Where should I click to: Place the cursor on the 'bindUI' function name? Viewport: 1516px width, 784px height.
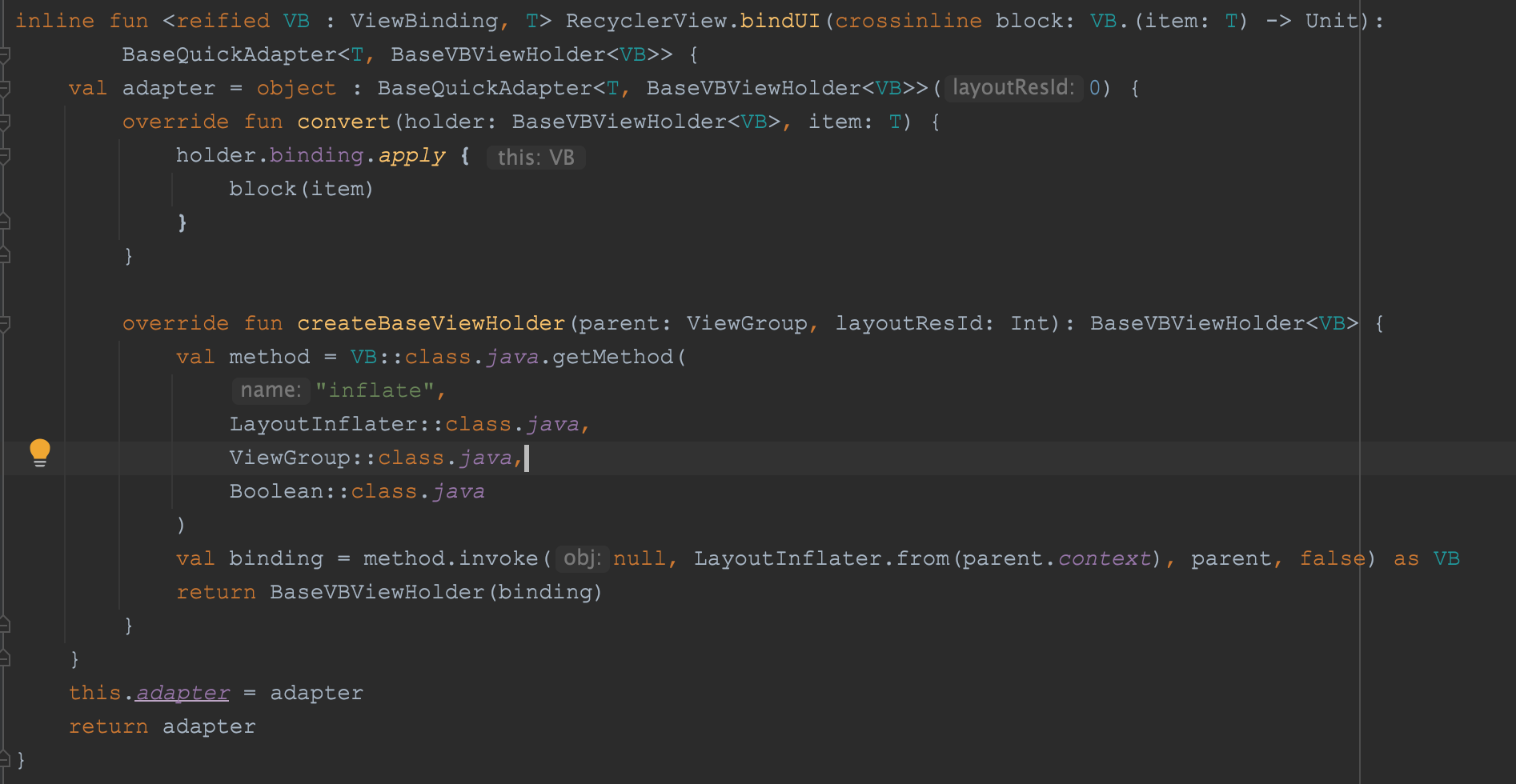coord(780,21)
